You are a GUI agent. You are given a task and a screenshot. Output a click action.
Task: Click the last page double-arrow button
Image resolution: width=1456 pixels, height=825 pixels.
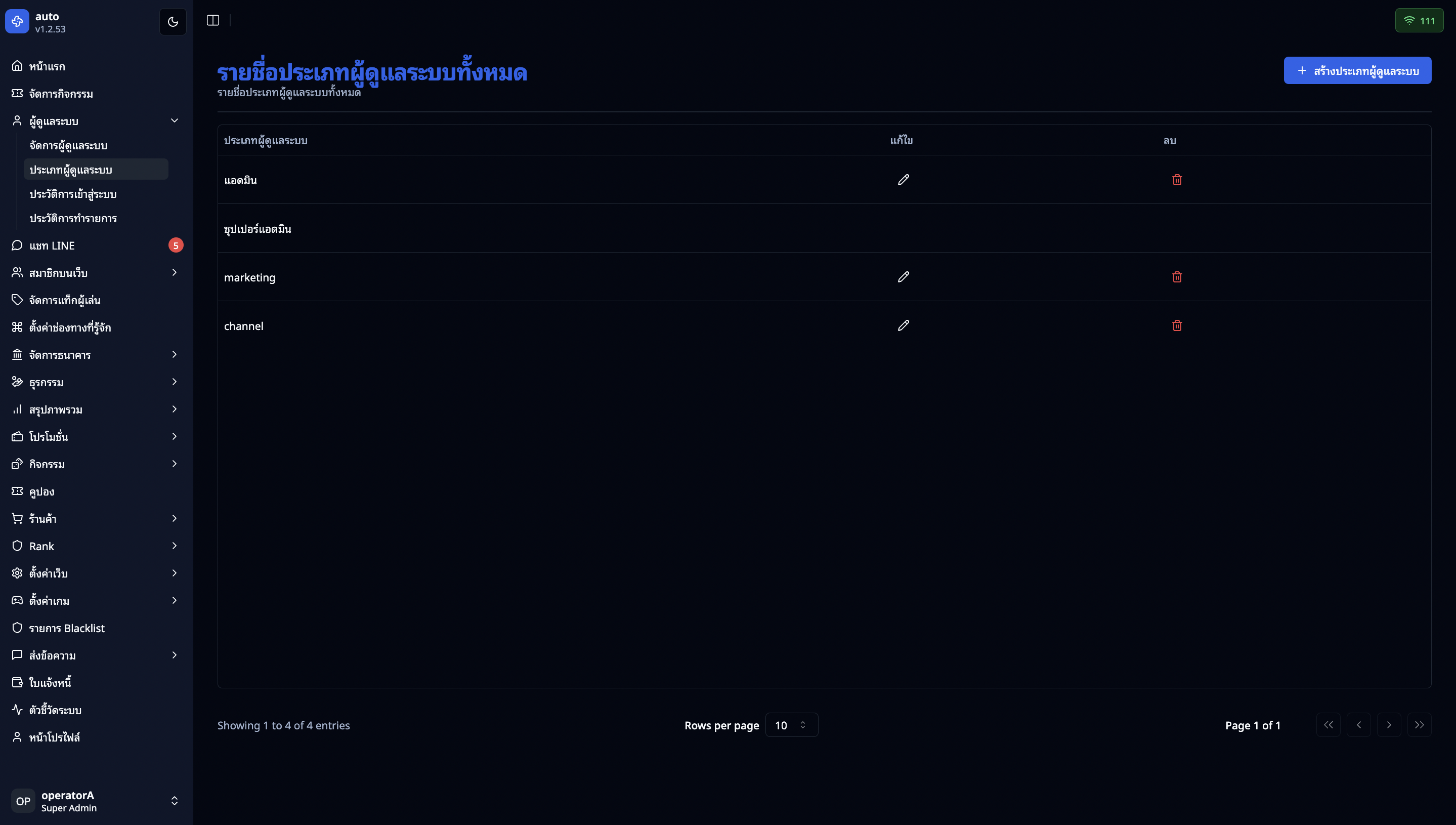click(1419, 725)
